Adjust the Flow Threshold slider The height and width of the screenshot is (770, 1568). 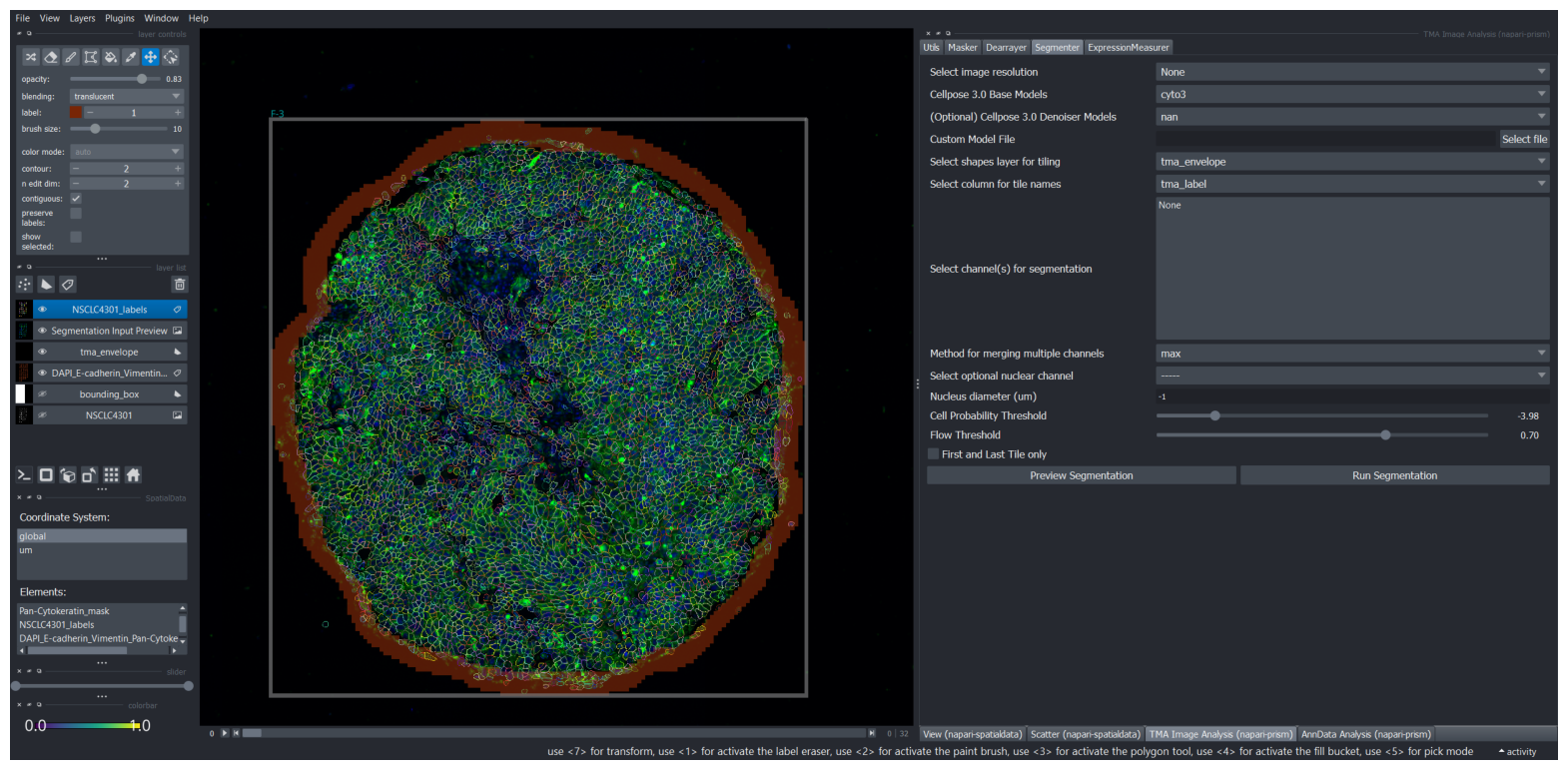[x=1322, y=435]
